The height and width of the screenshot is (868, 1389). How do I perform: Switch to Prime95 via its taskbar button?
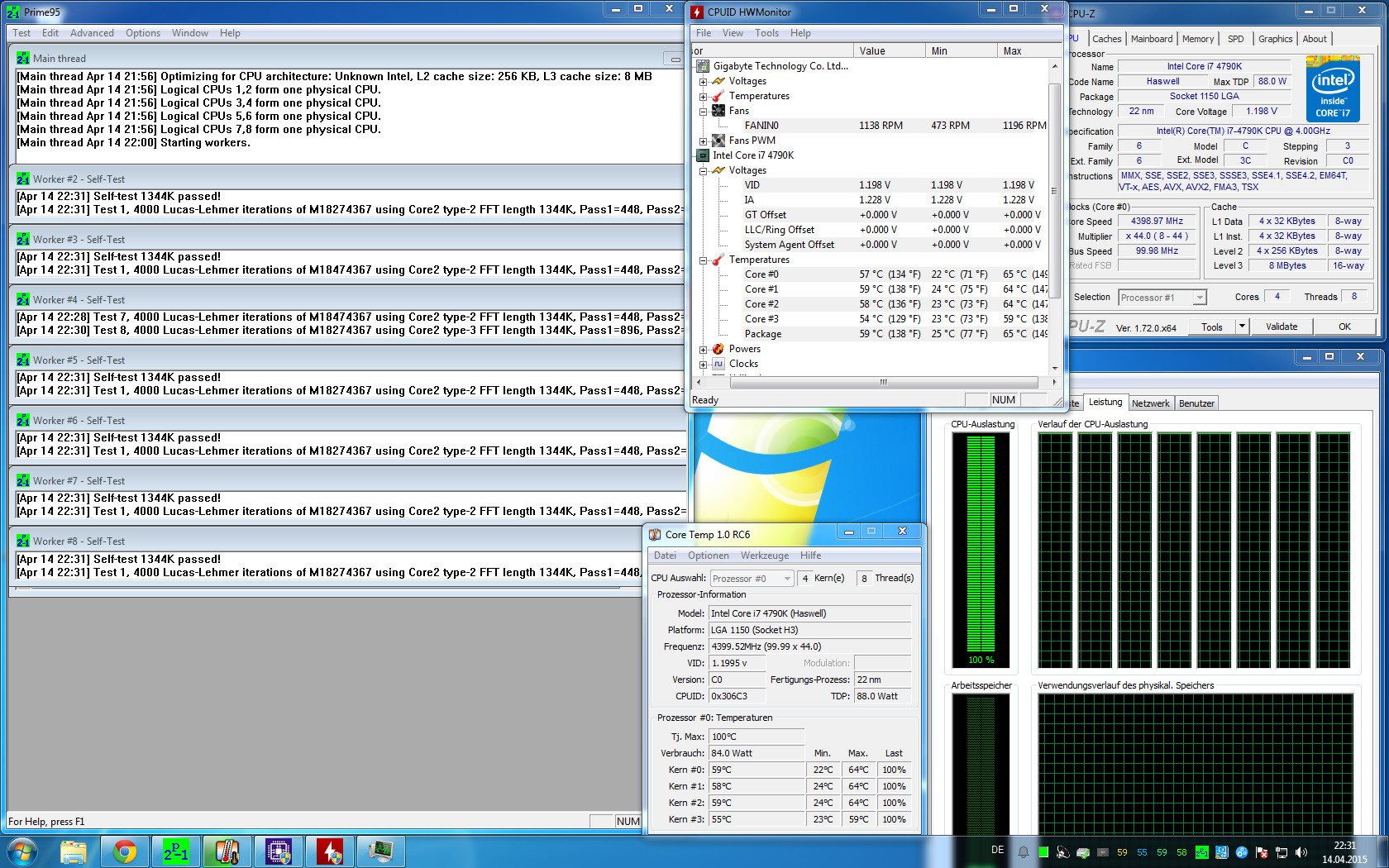(176, 851)
